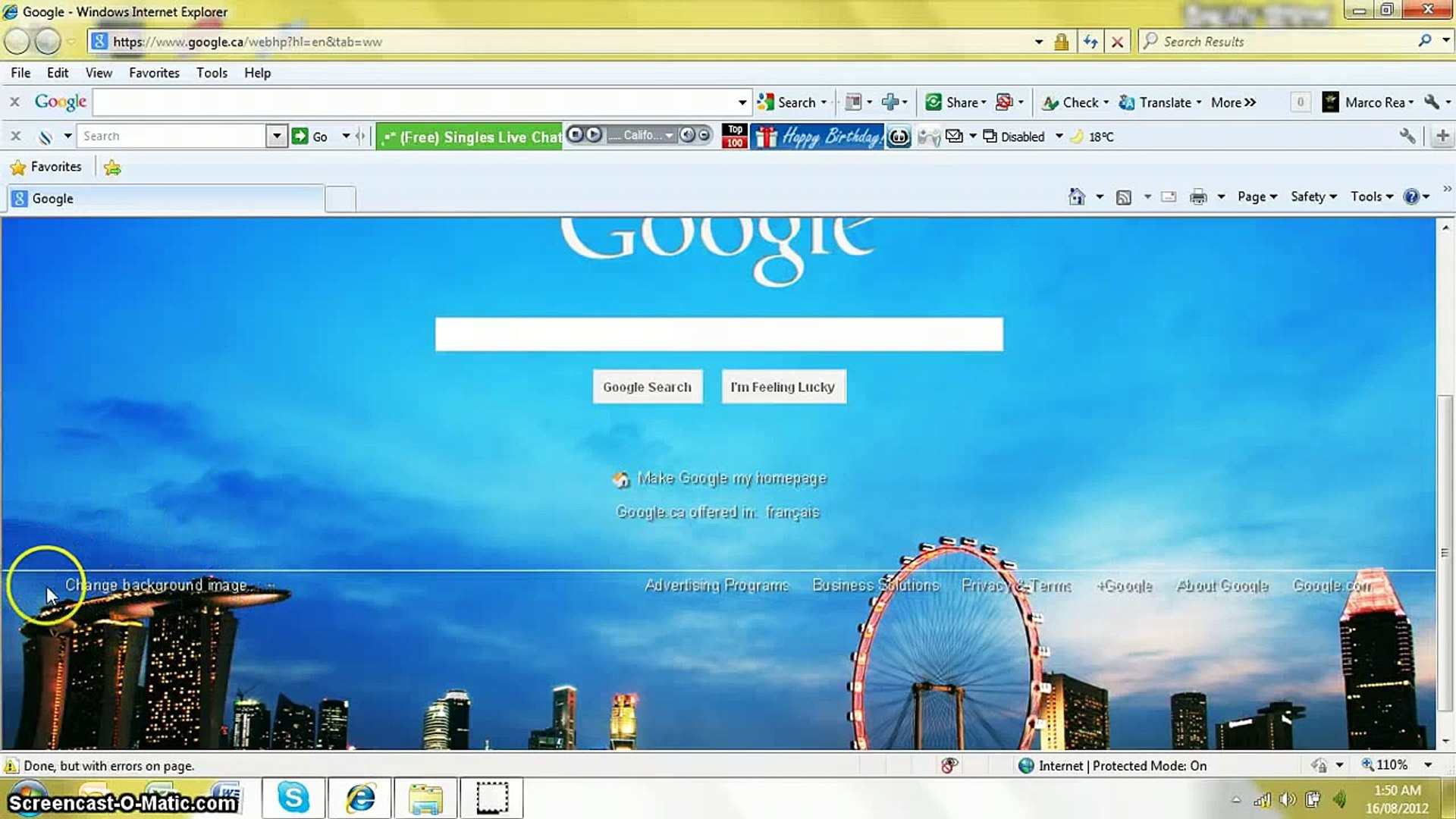Click the search magnifier in IE search box
1456x819 pixels.
(1425, 41)
